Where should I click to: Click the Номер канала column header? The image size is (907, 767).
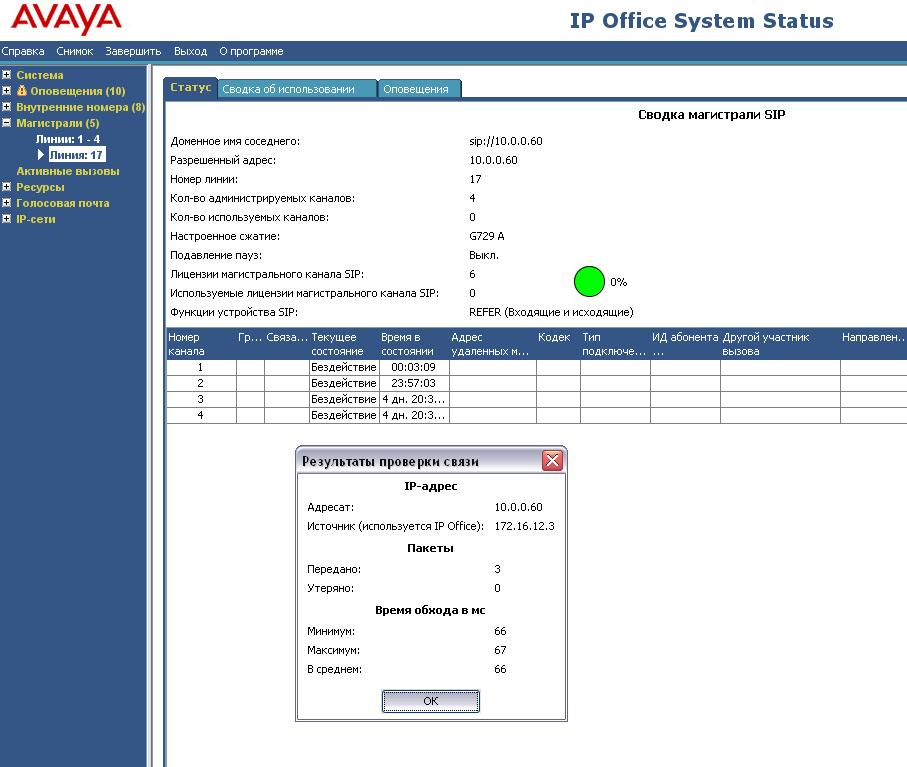tap(201, 344)
